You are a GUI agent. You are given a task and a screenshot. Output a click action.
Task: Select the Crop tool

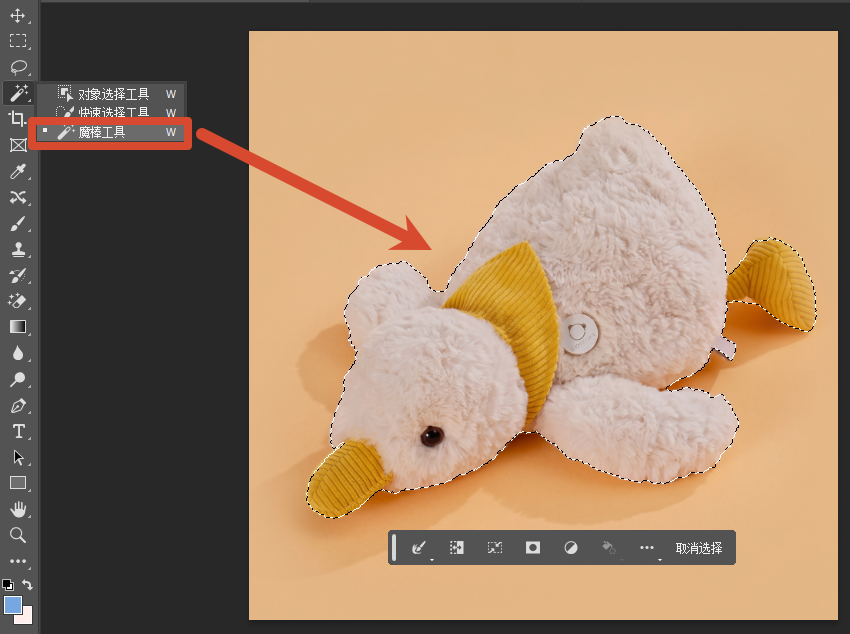click(17, 118)
